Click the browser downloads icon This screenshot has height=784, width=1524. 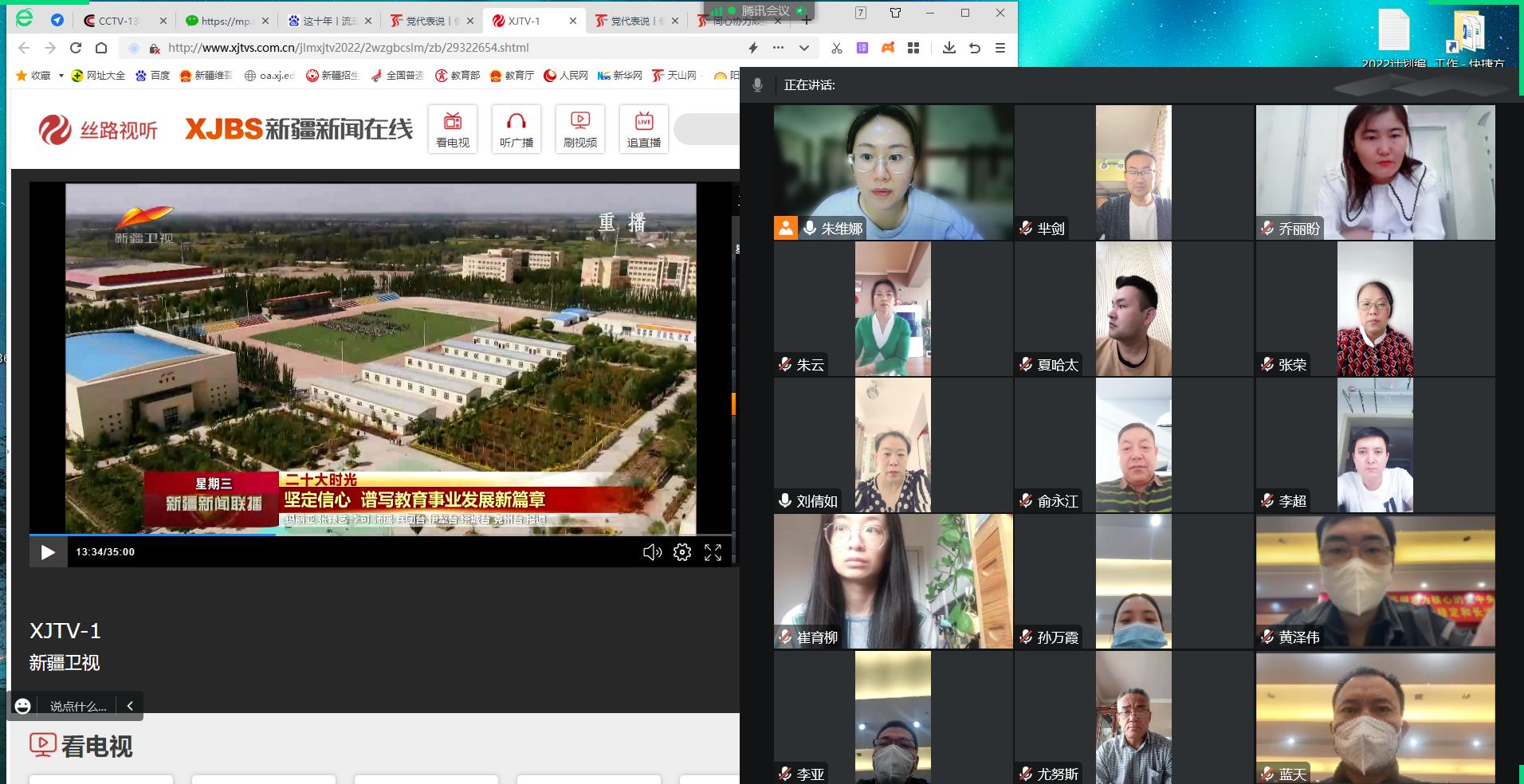pos(949,48)
